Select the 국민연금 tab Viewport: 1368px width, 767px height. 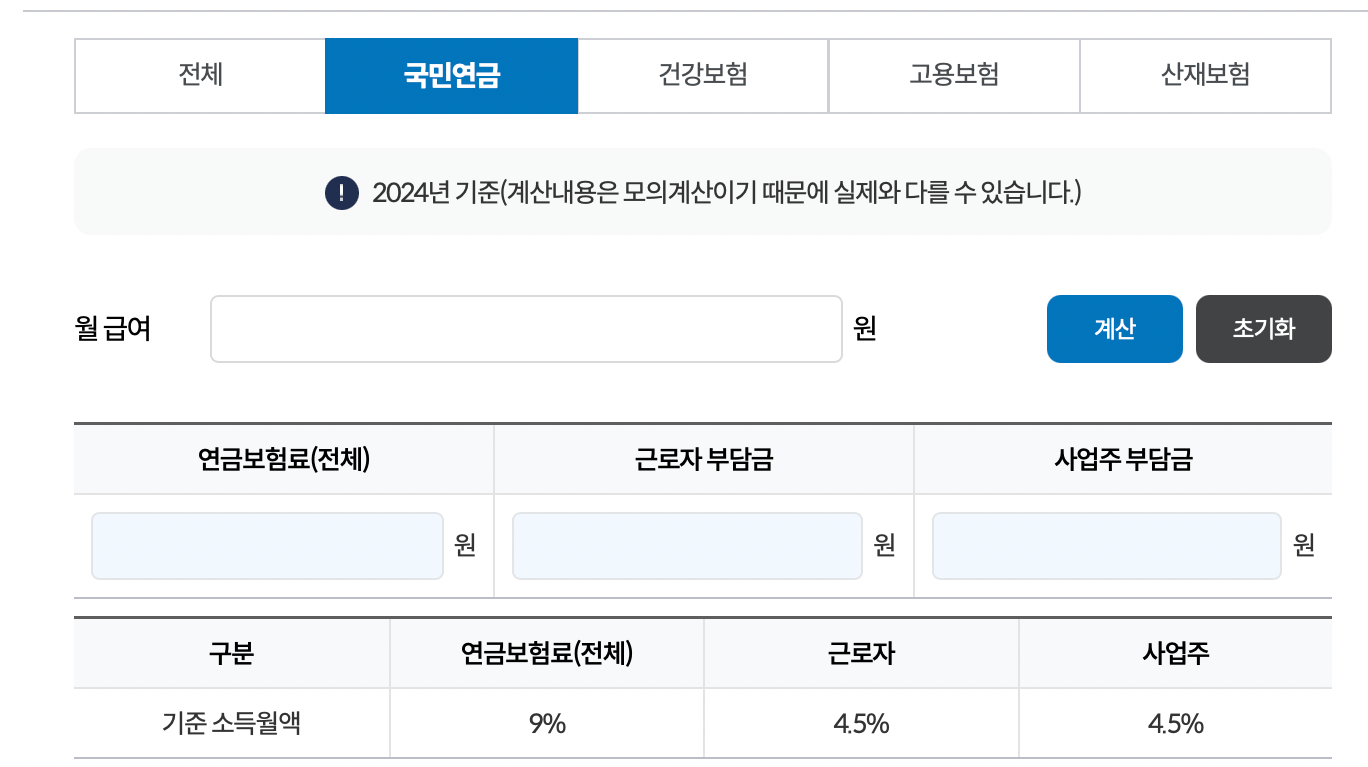[x=451, y=75]
